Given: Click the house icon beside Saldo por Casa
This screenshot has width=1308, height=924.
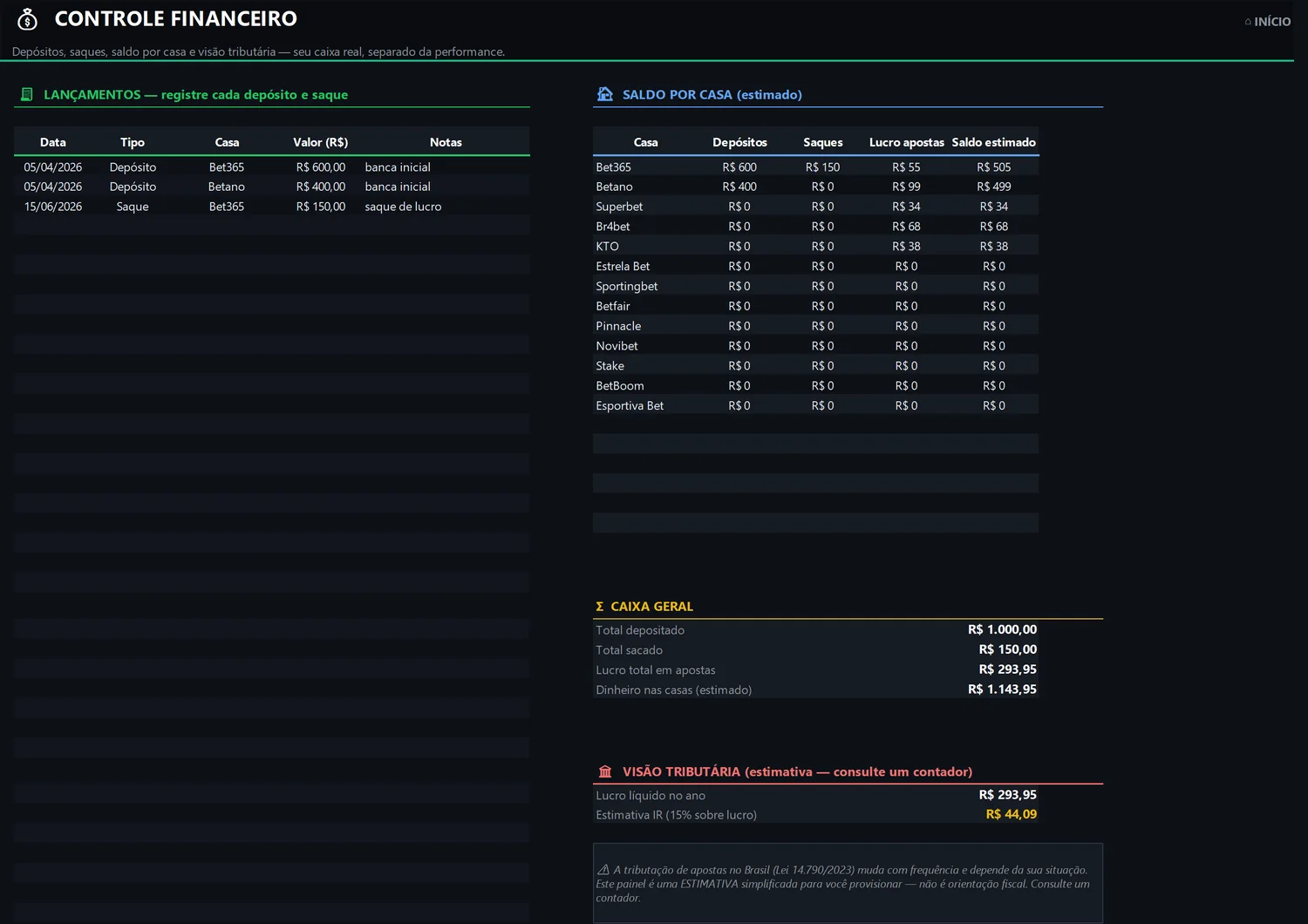Looking at the screenshot, I should [x=605, y=94].
